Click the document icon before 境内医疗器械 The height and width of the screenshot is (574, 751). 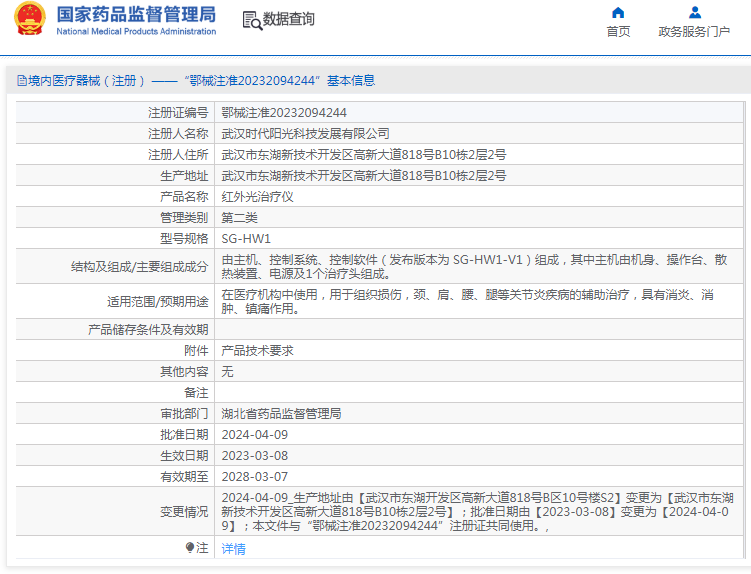[x=22, y=80]
